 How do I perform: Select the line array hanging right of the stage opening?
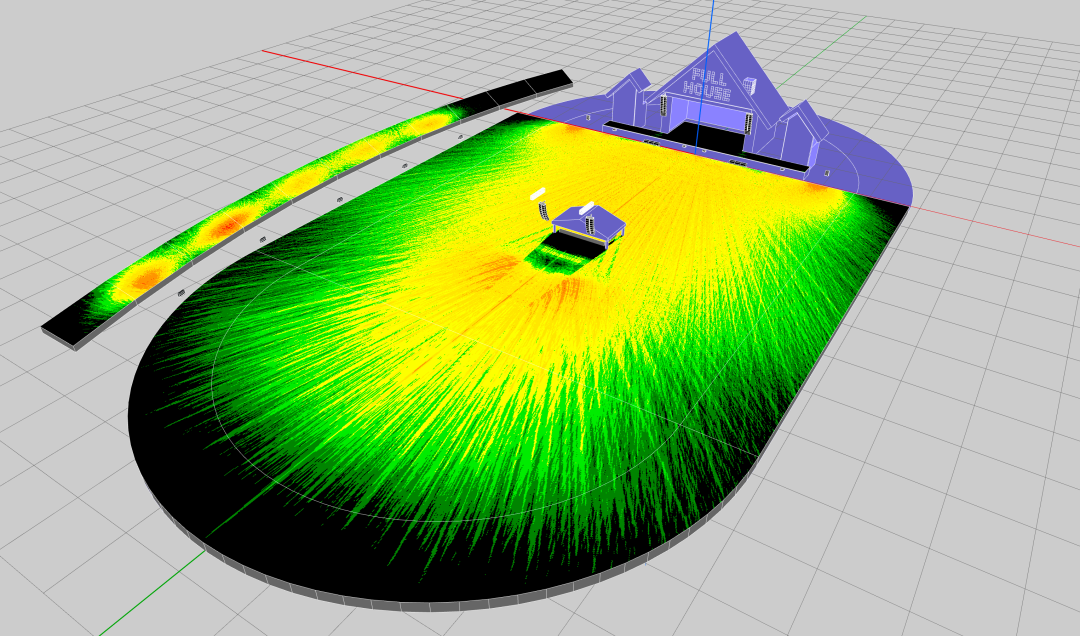tap(747, 123)
